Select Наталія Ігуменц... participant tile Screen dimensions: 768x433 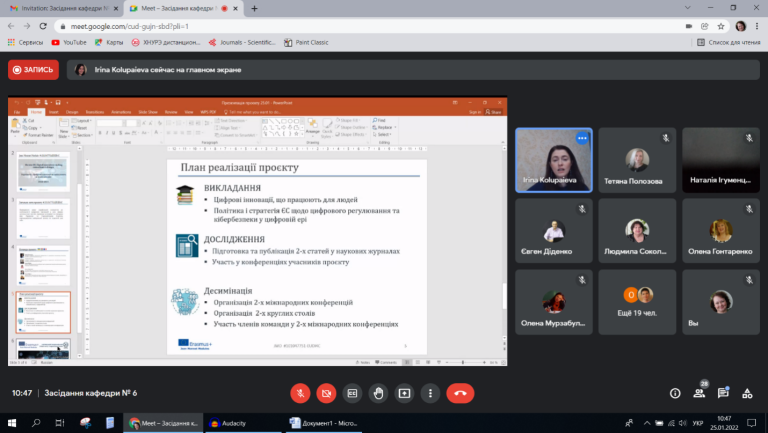point(720,160)
